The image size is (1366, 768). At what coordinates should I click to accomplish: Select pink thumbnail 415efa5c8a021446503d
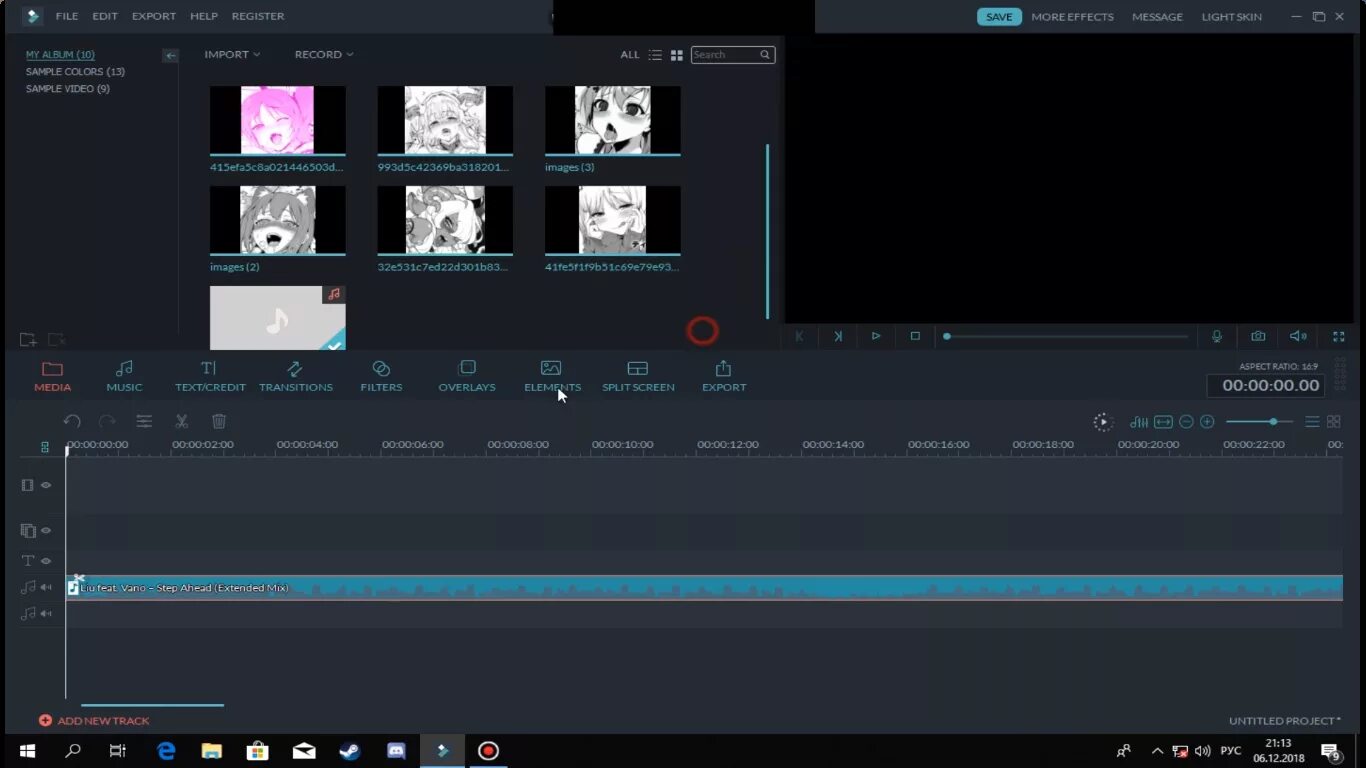277,120
